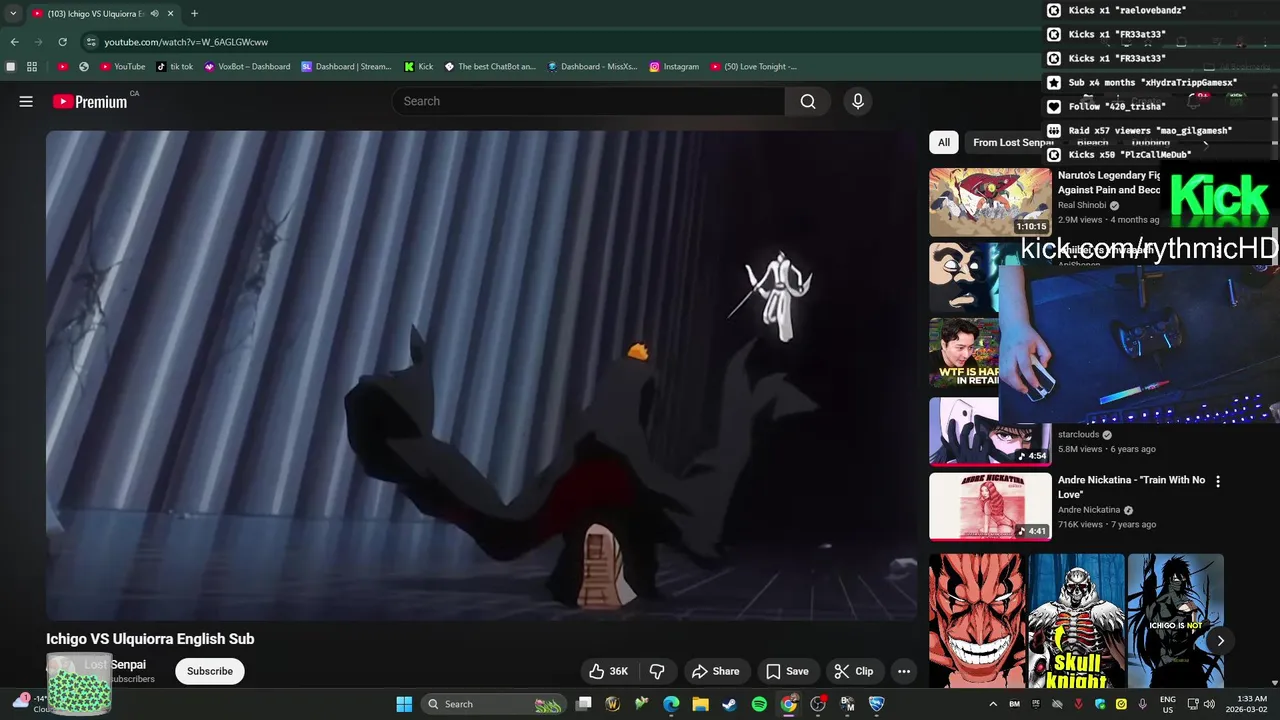
Task: Open Chrome apps grid shortcut
Action: [x=32, y=67]
